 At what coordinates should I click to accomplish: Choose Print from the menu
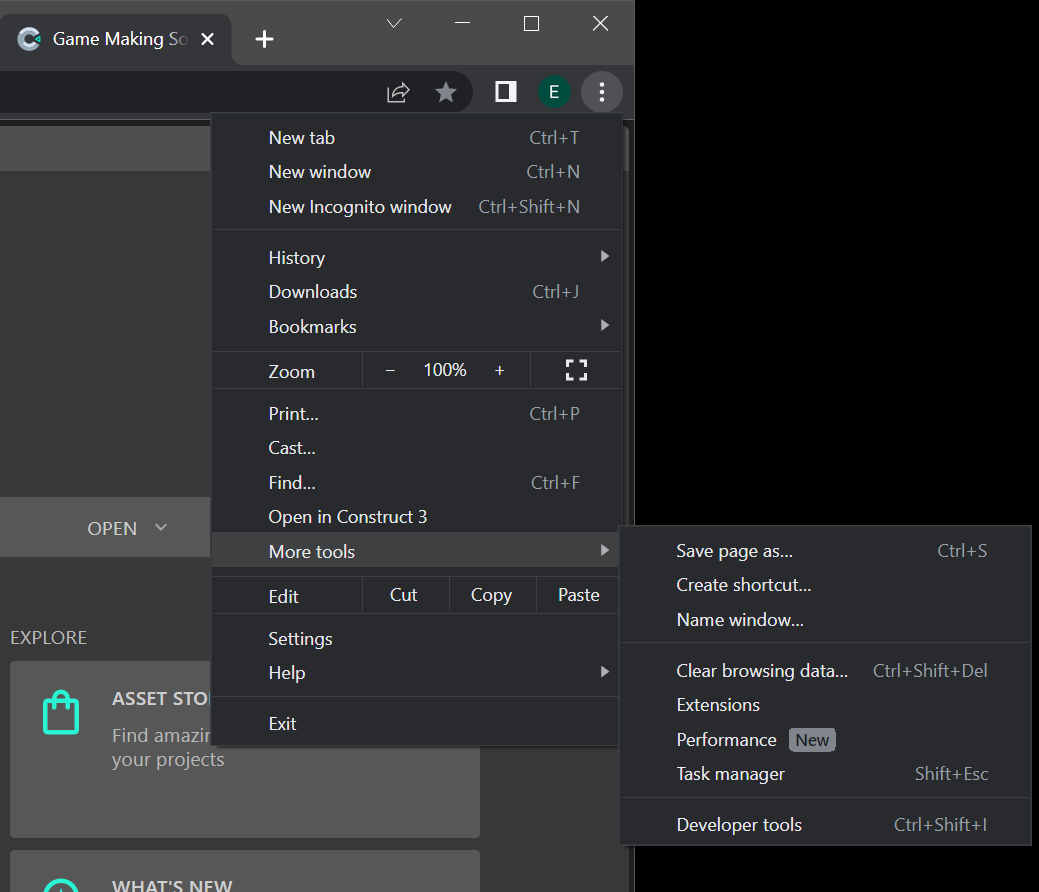(x=417, y=414)
